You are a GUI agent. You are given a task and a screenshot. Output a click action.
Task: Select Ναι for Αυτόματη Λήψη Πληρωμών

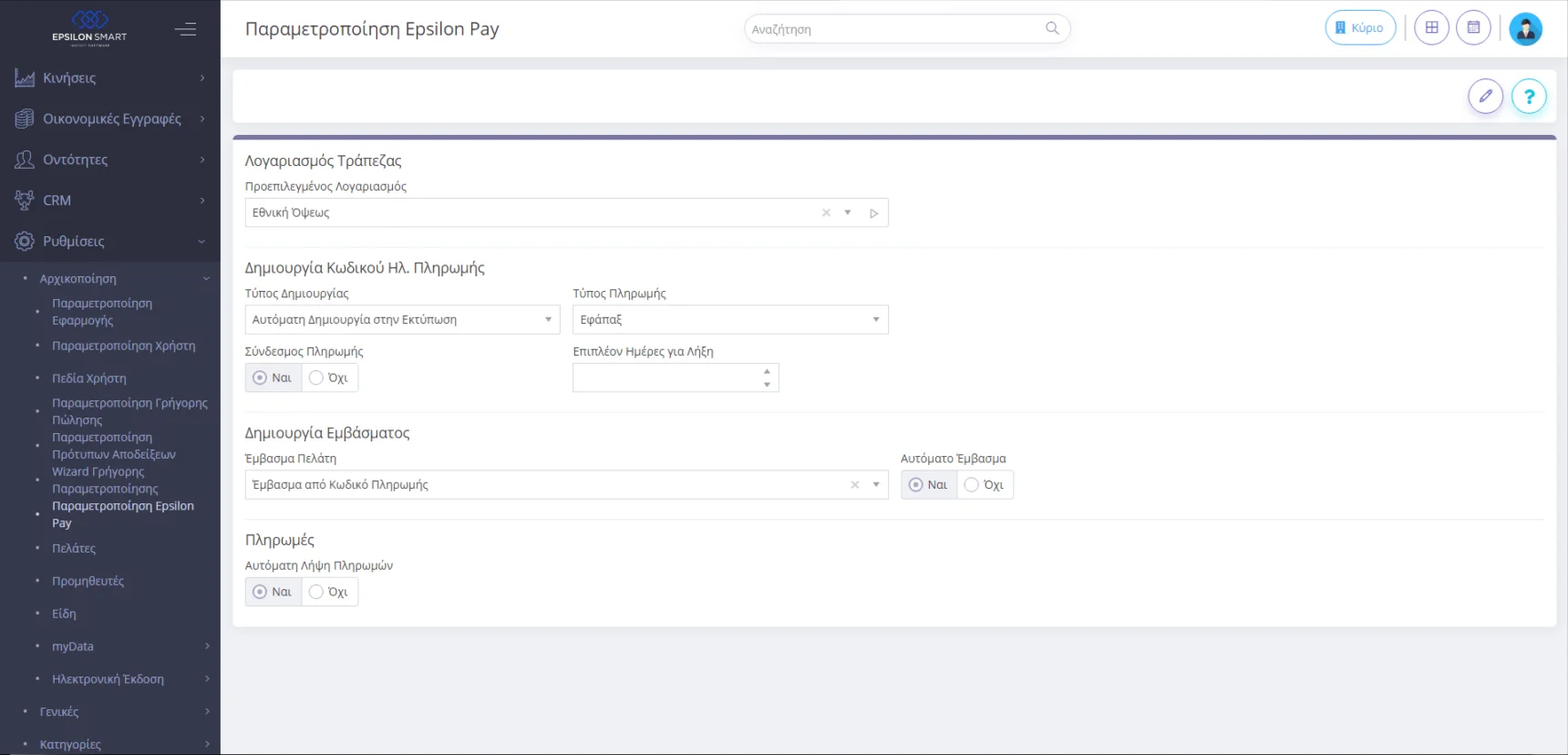(273, 592)
